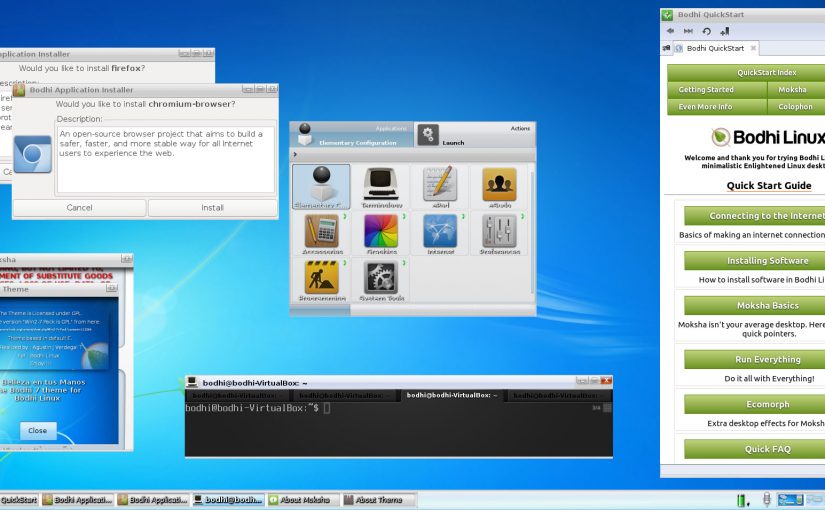
Task: Switch to first Bodhi Application taskbar item
Action: click(x=78, y=499)
